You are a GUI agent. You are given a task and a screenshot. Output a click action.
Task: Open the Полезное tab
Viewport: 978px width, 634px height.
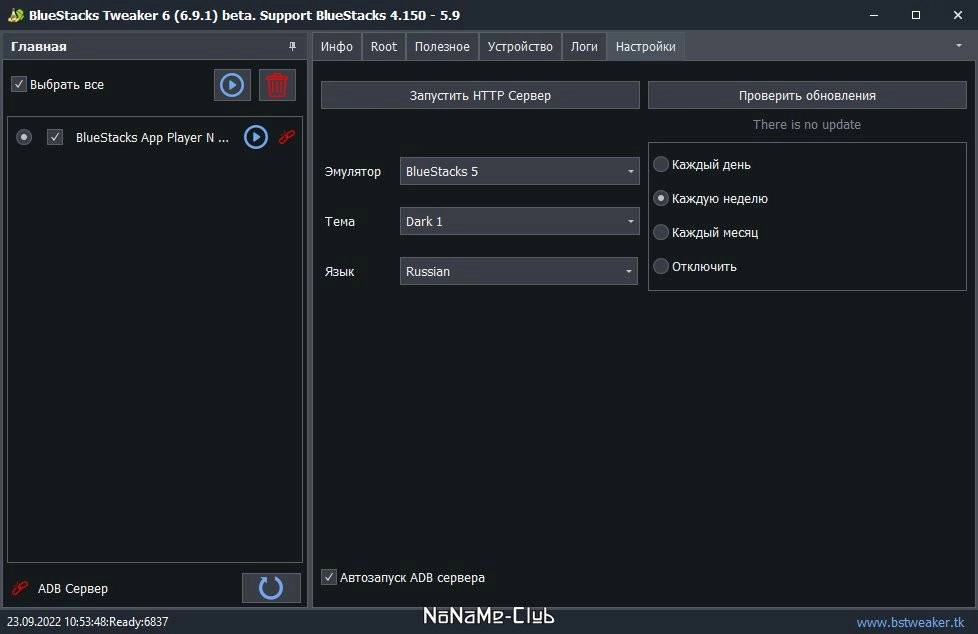click(442, 47)
